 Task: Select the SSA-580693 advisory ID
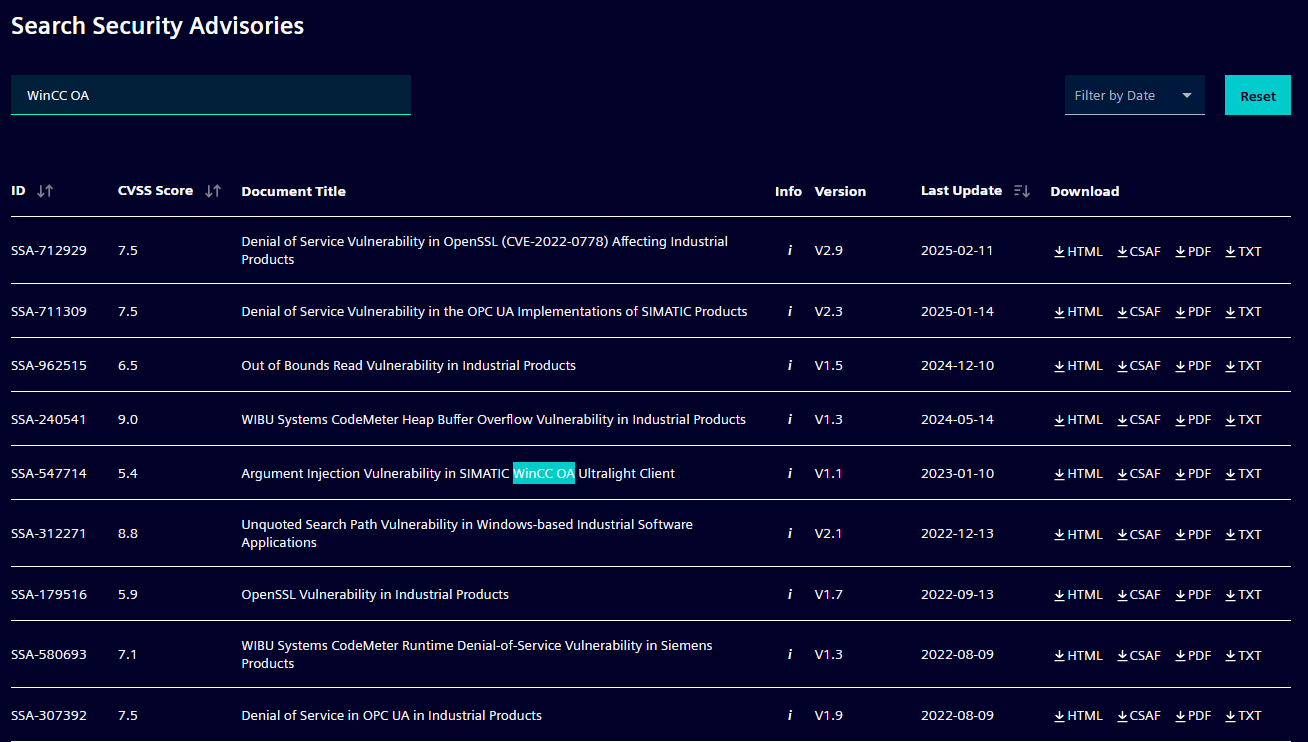coord(49,655)
